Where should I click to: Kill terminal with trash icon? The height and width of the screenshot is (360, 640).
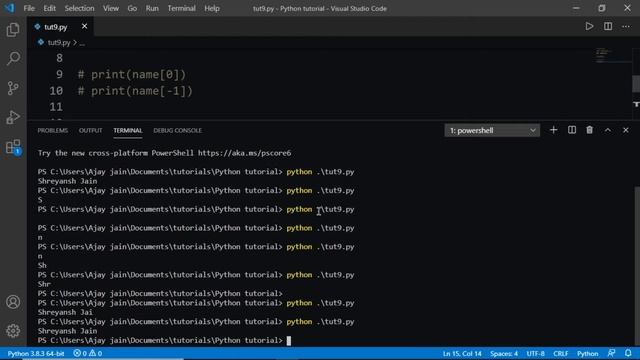click(x=589, y=130)
